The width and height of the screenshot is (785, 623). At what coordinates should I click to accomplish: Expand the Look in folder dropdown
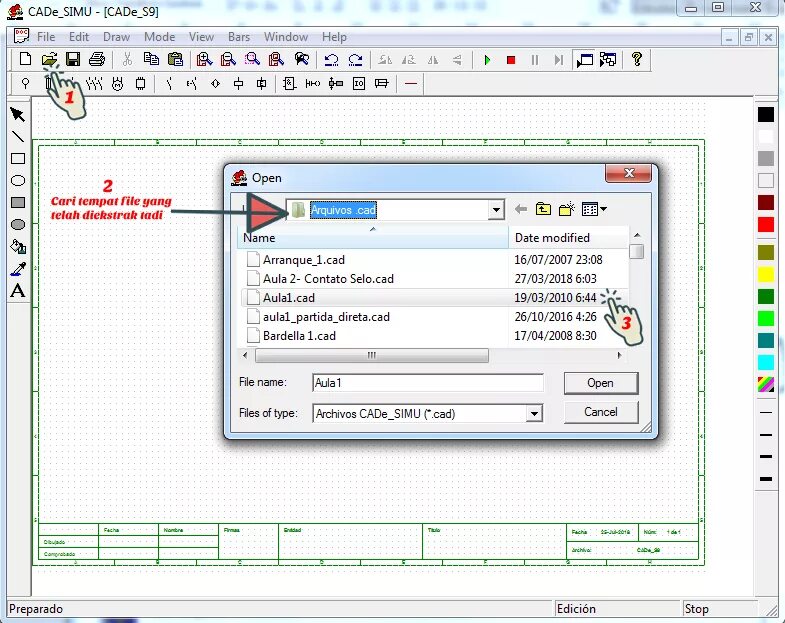496,209
